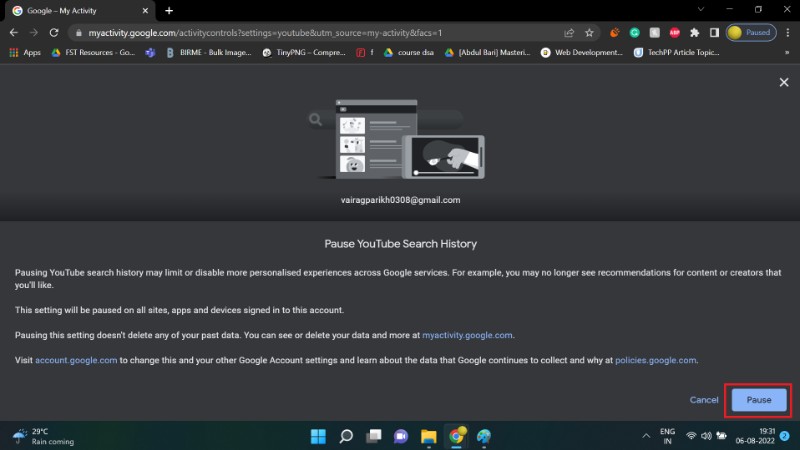This screenshot has height=450, width=800.
Task: Open the globe app taskbar icon
Action: pyautogui.click(x=484, y=436)
